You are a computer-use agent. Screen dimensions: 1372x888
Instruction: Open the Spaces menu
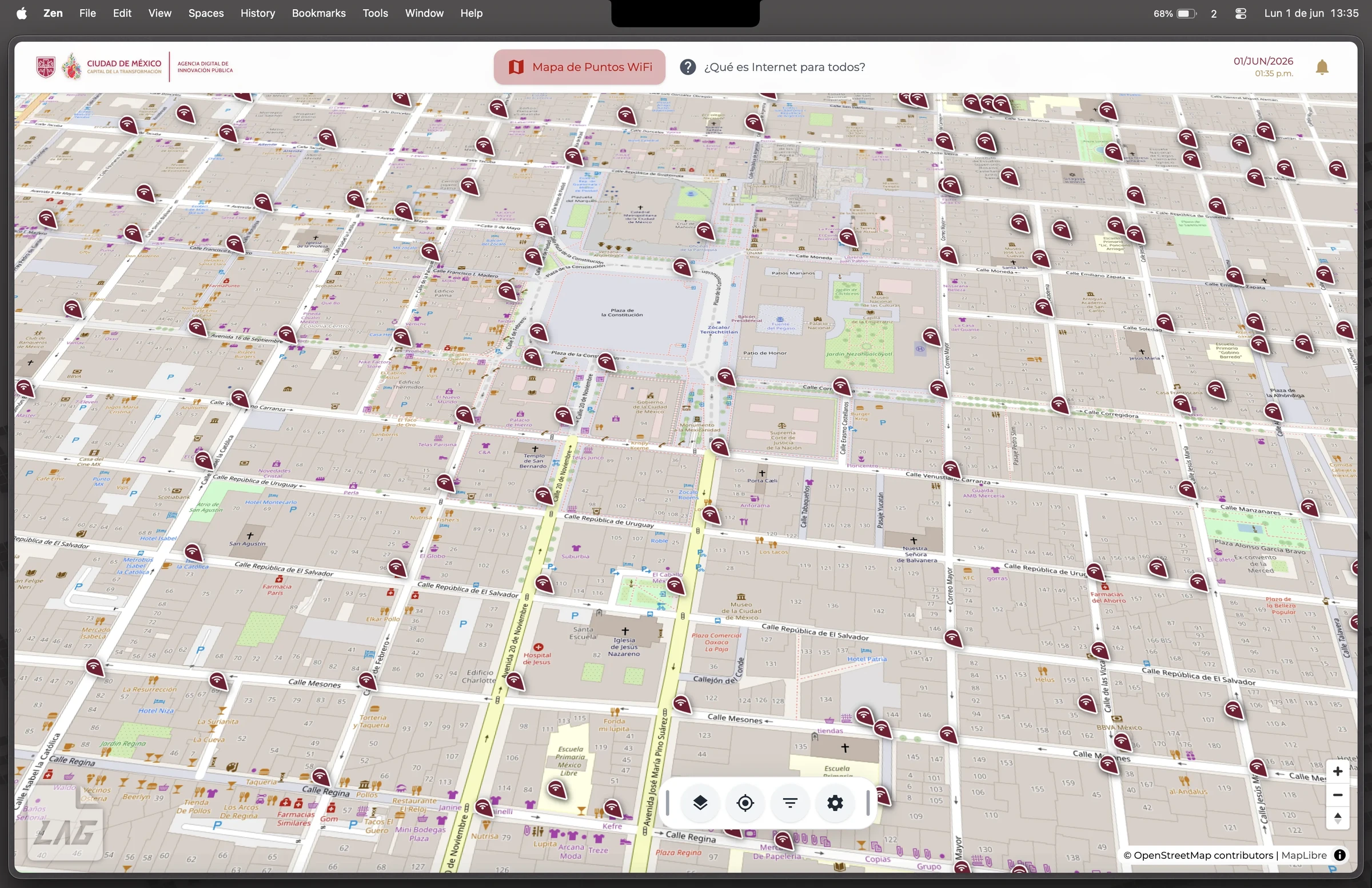(x=206, y=13)
